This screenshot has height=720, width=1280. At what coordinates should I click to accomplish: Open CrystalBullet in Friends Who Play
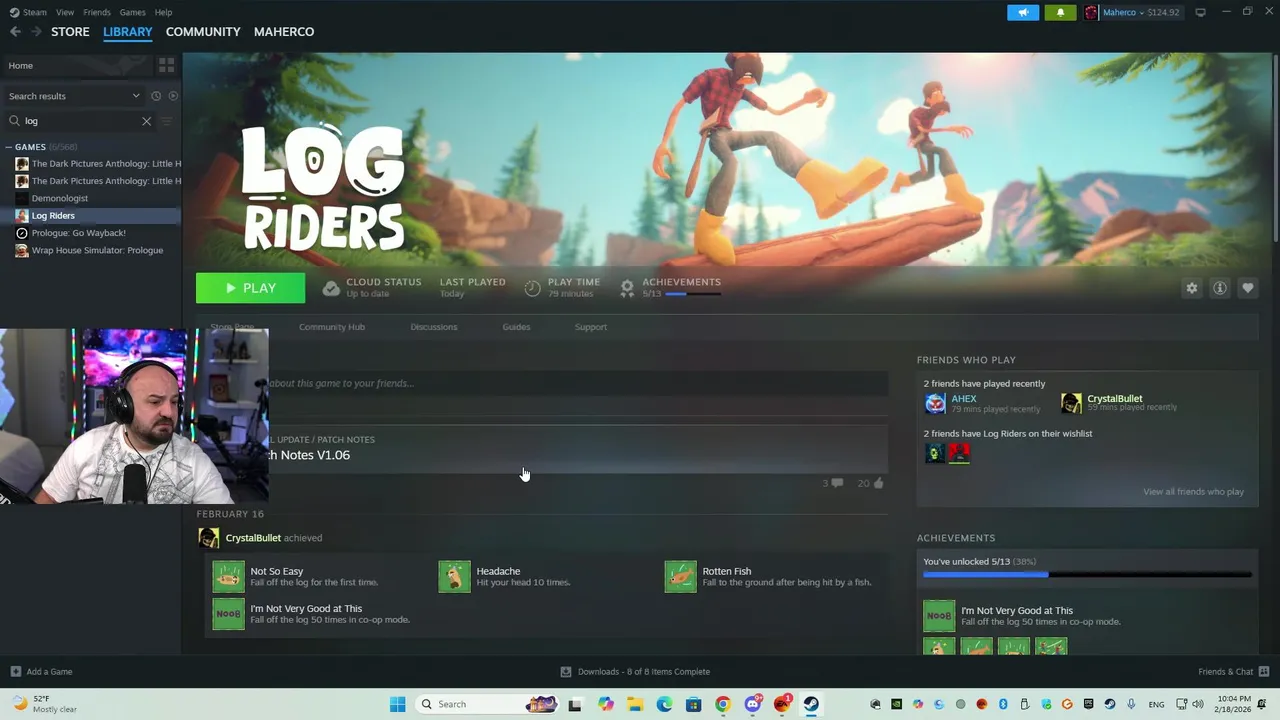click(x=1114, y=399)
